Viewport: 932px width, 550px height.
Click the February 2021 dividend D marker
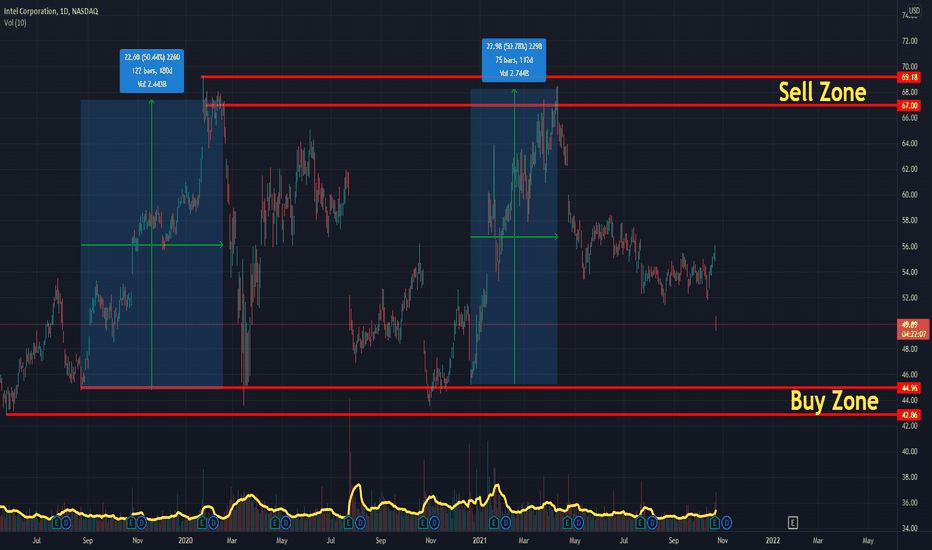pyautogui.click(x=505, y=523)
